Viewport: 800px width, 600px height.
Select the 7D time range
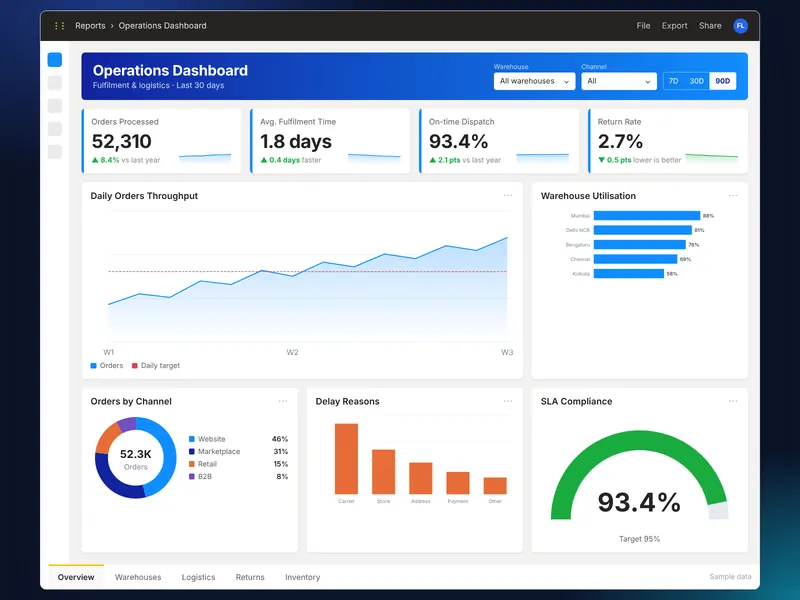[x=673, y=81]
